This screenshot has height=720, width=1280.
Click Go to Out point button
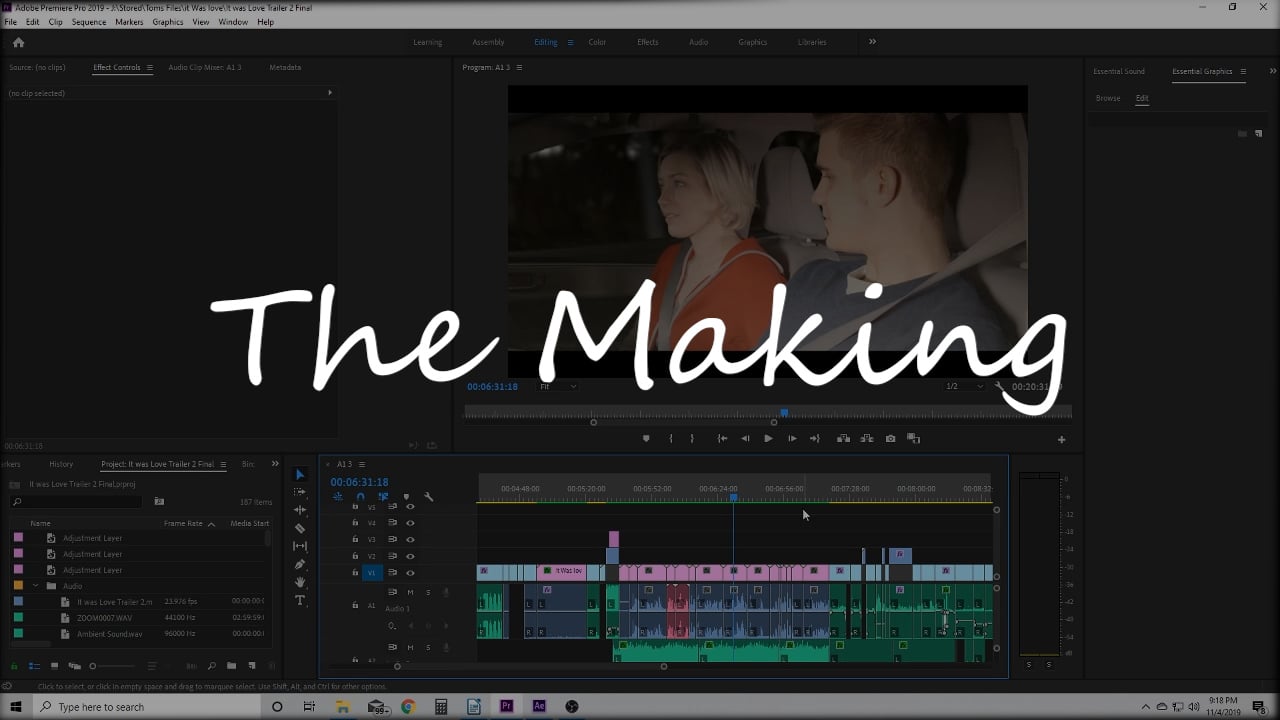click(x=815, y=439)
